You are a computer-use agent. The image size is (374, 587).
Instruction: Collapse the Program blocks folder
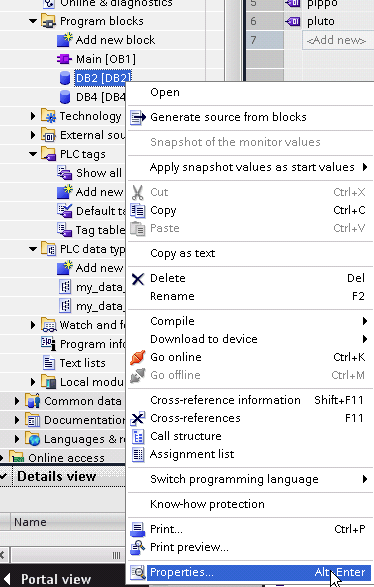point(33,21)
